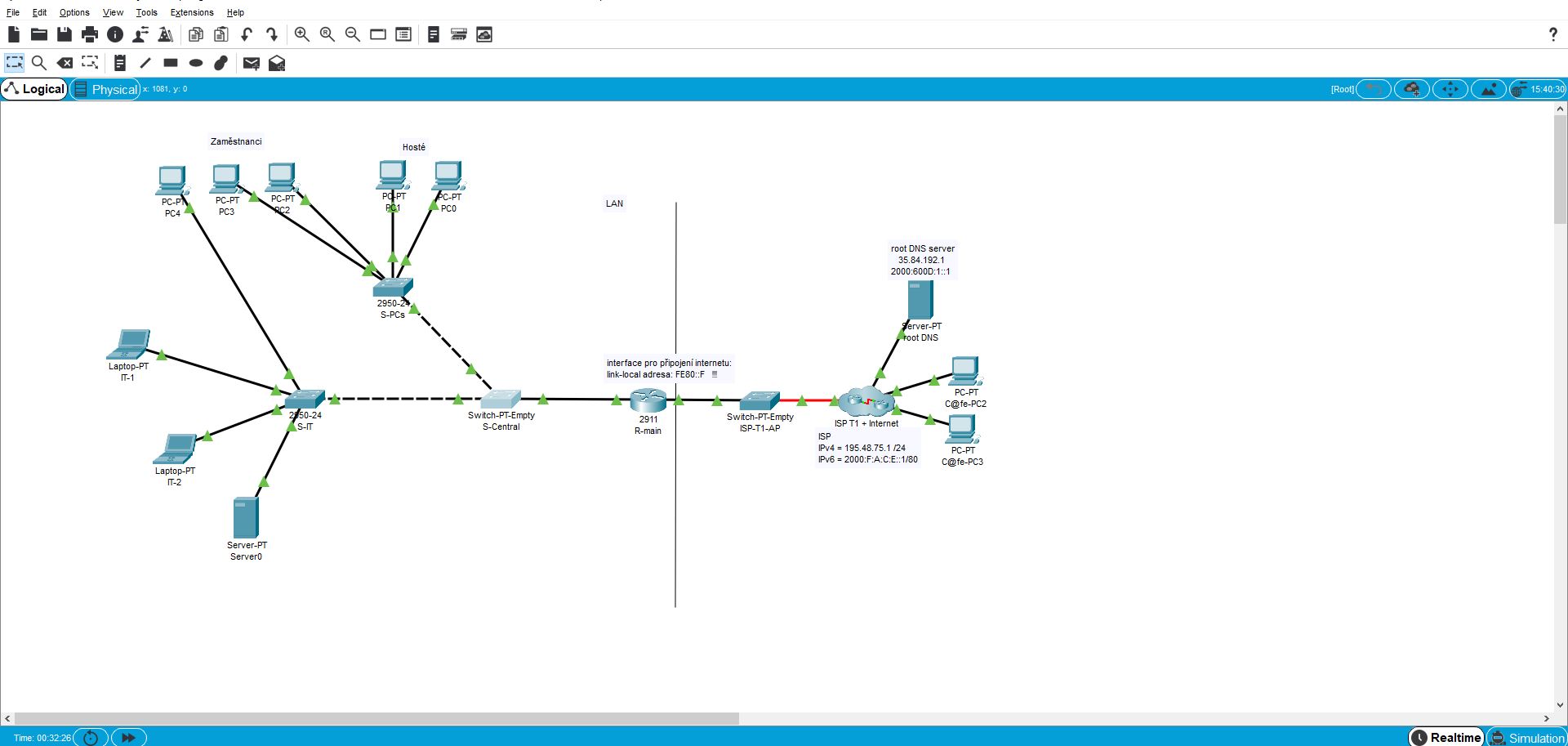Select the Inspect magnifier tool
Viewport: 1568px width, 746px height.
[39, 63]
